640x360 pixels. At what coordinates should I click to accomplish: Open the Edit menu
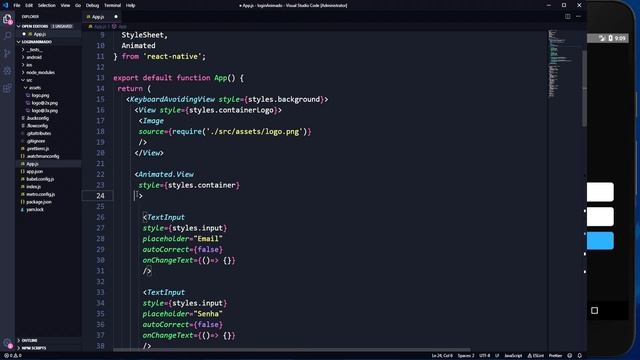[x=29, y=5]
